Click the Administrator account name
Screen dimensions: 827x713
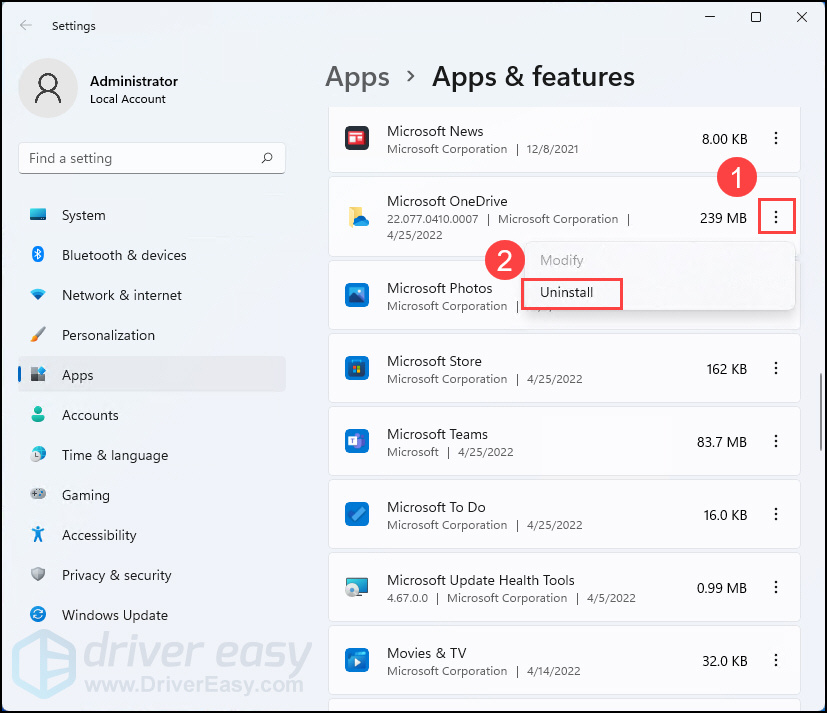(x=133, y=81)
